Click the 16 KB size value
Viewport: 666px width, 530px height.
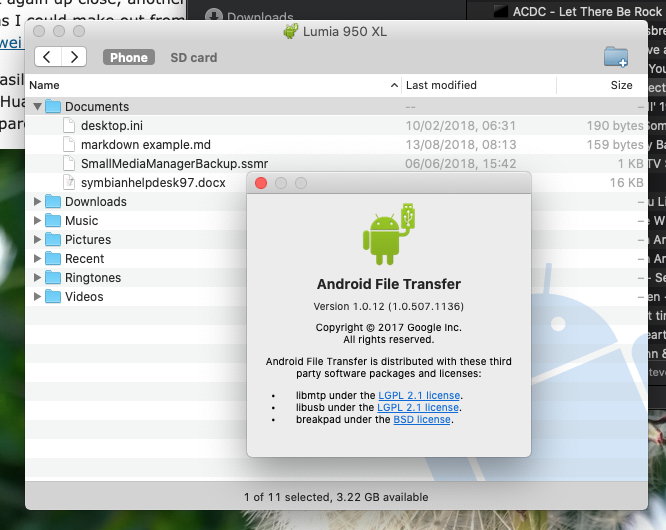pyautogui.click(x=626, y=183)
